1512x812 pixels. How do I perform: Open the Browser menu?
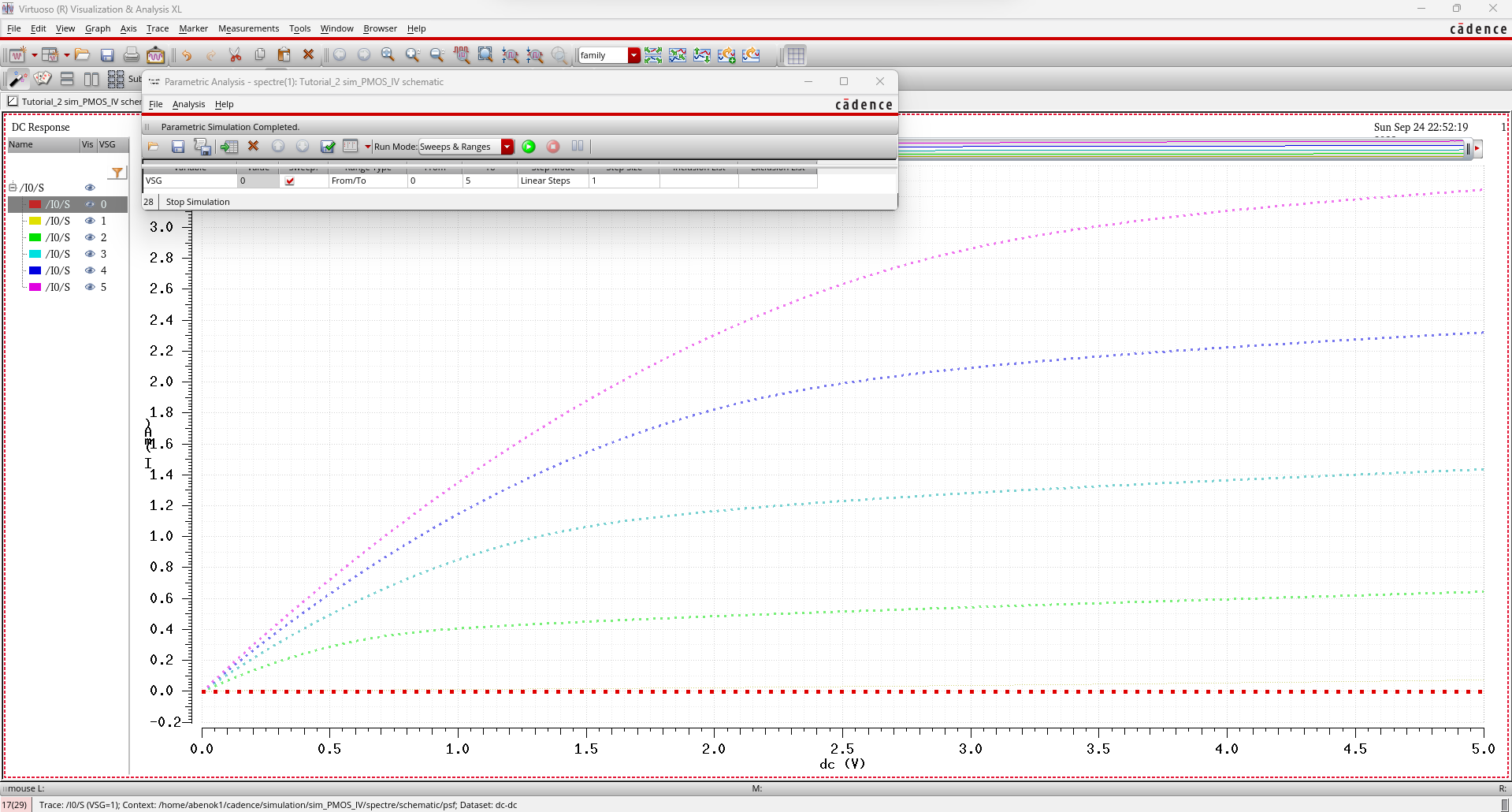[x=380, y=28]
